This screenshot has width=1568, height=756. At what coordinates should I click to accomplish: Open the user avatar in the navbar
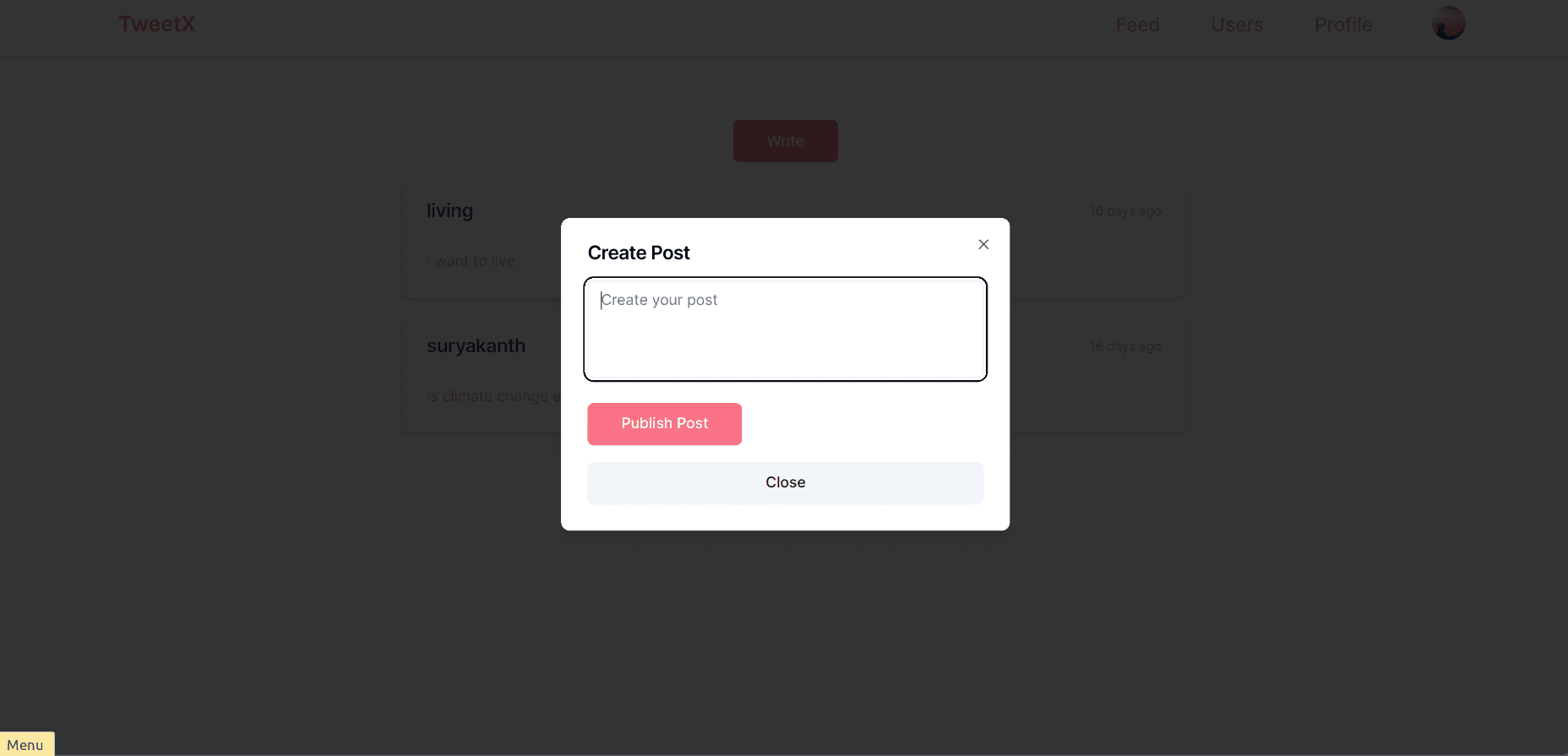tap(1448, 24)
